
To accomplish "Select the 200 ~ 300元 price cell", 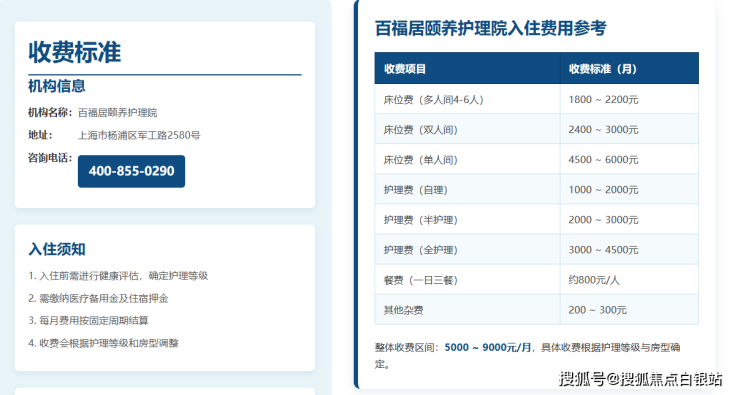I will [629, 310].
